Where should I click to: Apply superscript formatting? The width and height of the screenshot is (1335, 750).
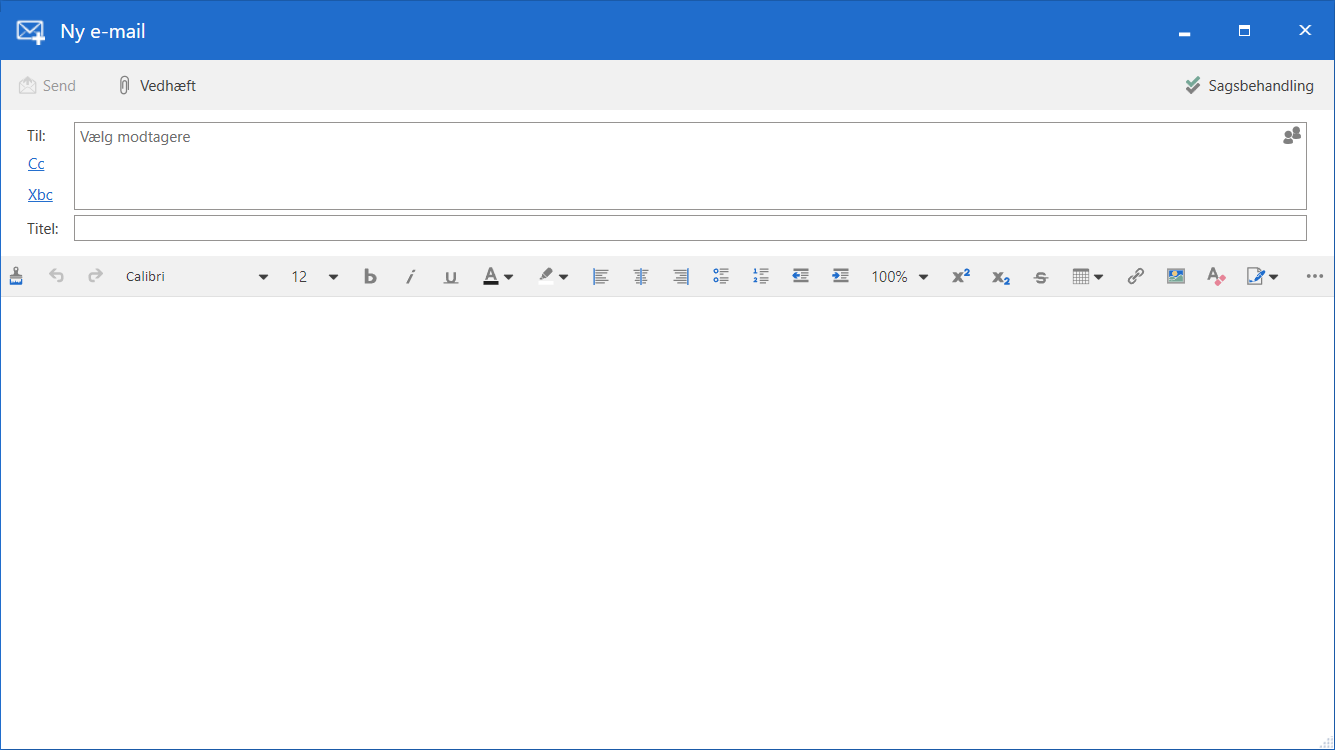[960, 277]
